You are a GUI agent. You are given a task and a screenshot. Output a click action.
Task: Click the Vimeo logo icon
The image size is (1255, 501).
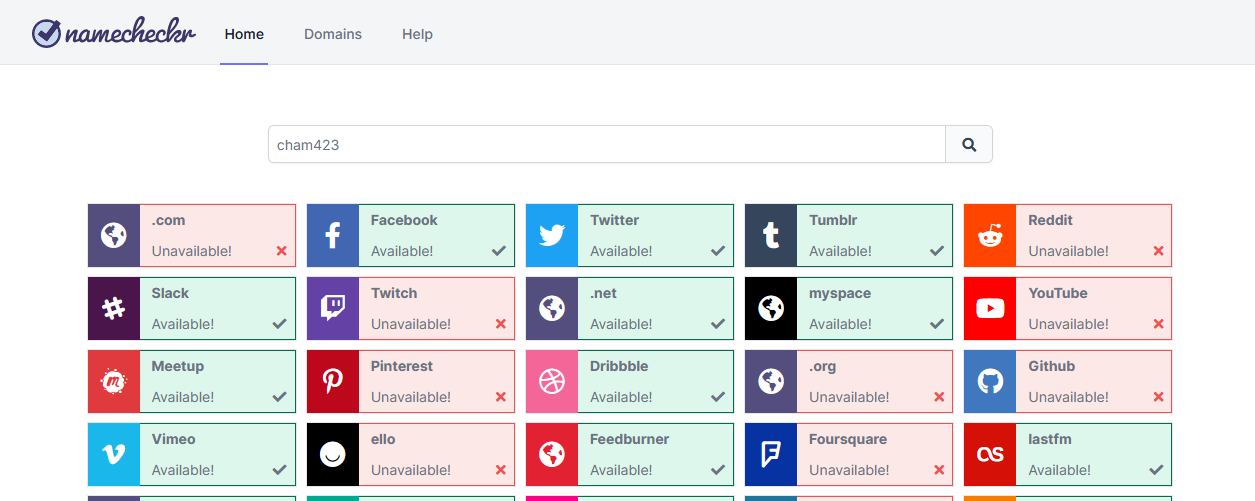[114, 455]
